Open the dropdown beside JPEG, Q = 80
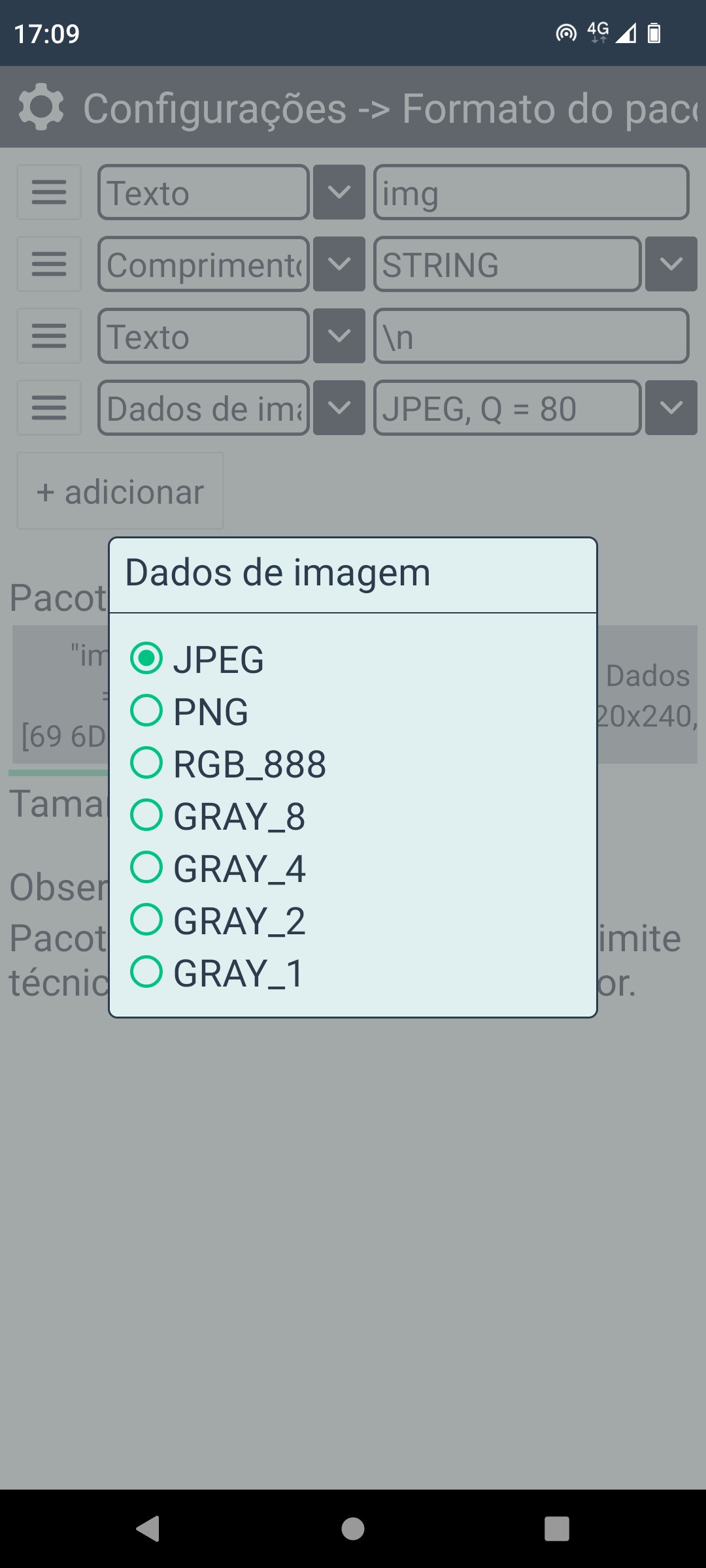 671,408
